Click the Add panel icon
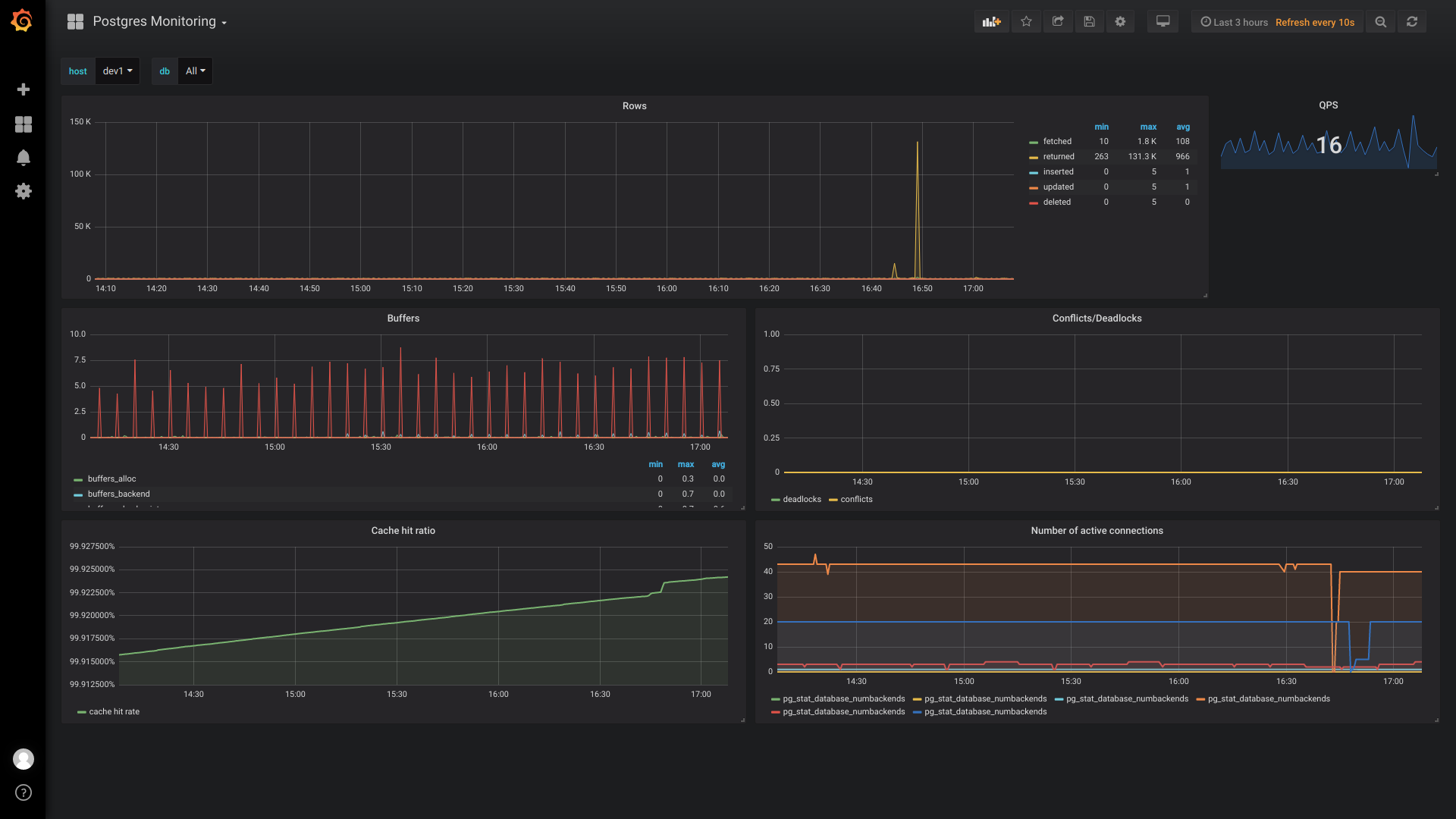The width and height of the screenshot is (1456, 819). [992, 22]
